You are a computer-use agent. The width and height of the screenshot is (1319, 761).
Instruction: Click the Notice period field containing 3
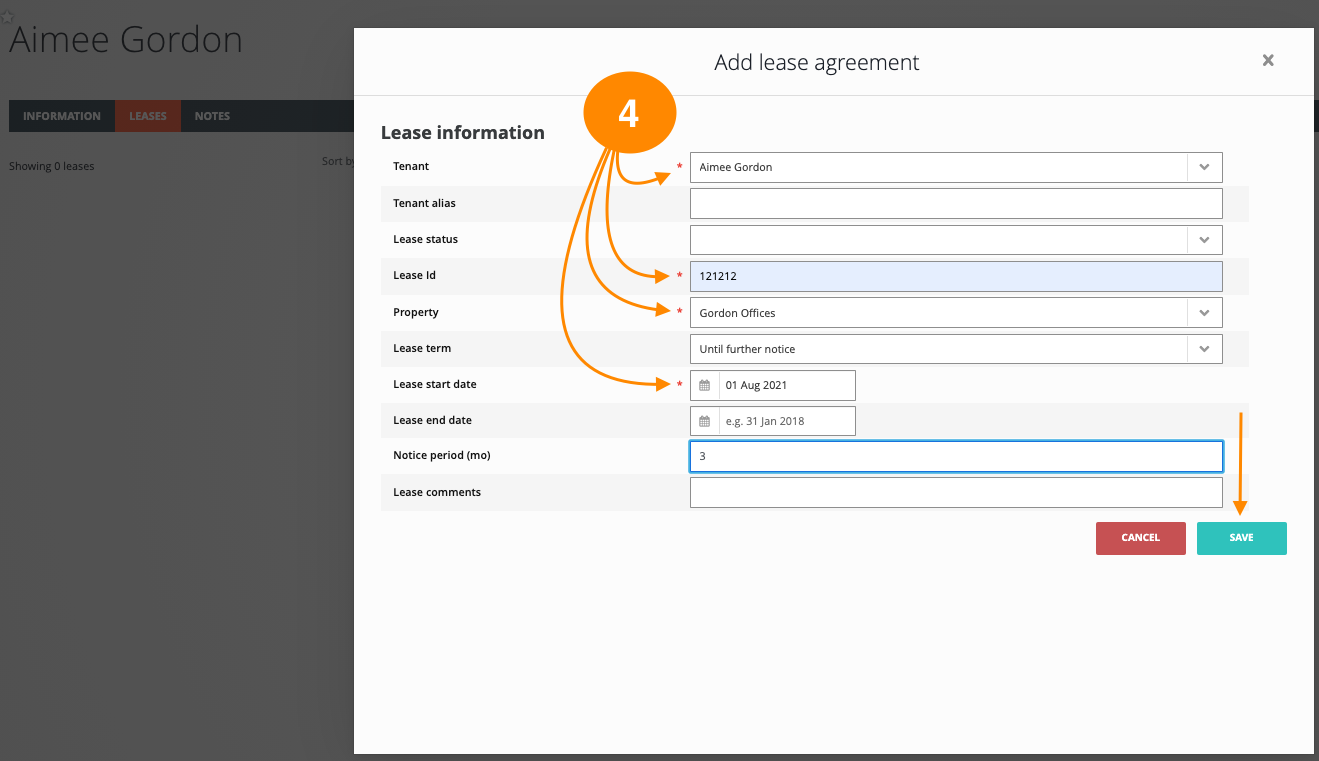point(956,456)
